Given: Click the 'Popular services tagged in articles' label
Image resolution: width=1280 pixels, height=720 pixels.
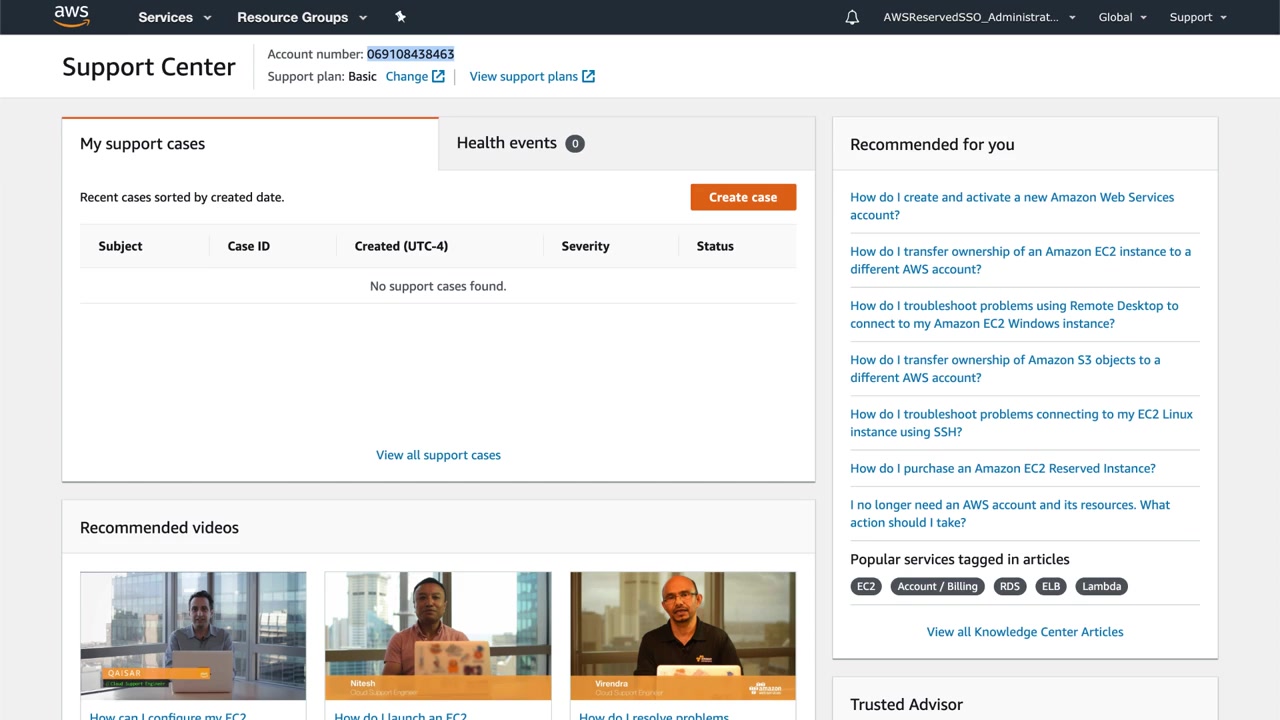Looking at the screenshot, I should [x=960, y=559].
